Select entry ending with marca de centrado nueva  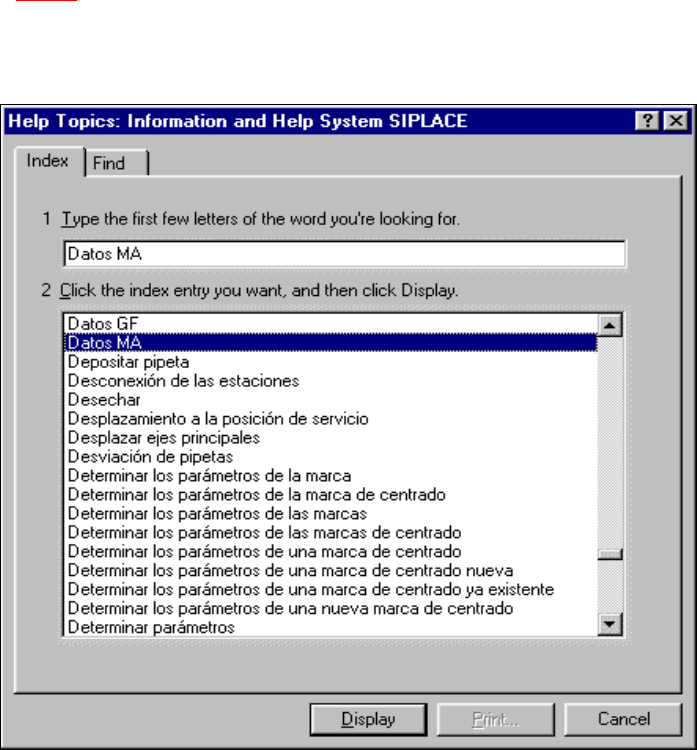[x=331, y=570]
